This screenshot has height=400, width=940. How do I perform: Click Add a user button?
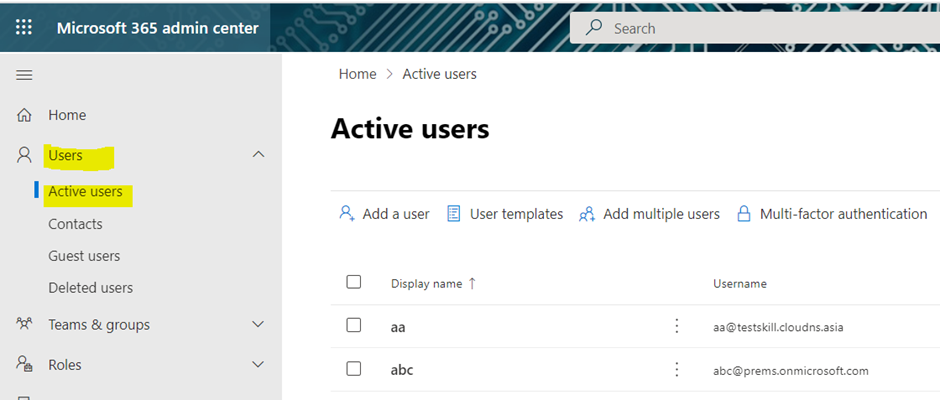[384, 214]
